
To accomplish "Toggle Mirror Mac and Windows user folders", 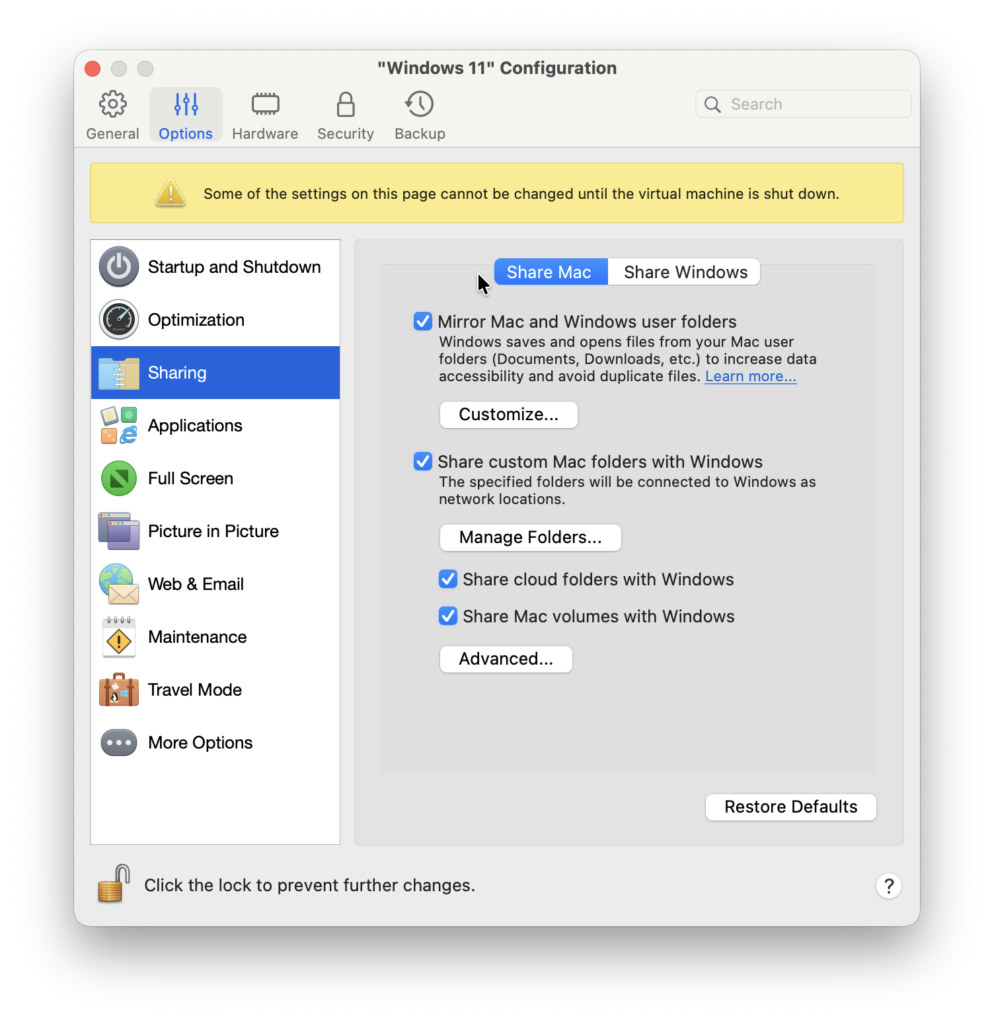I will point(423,321).
